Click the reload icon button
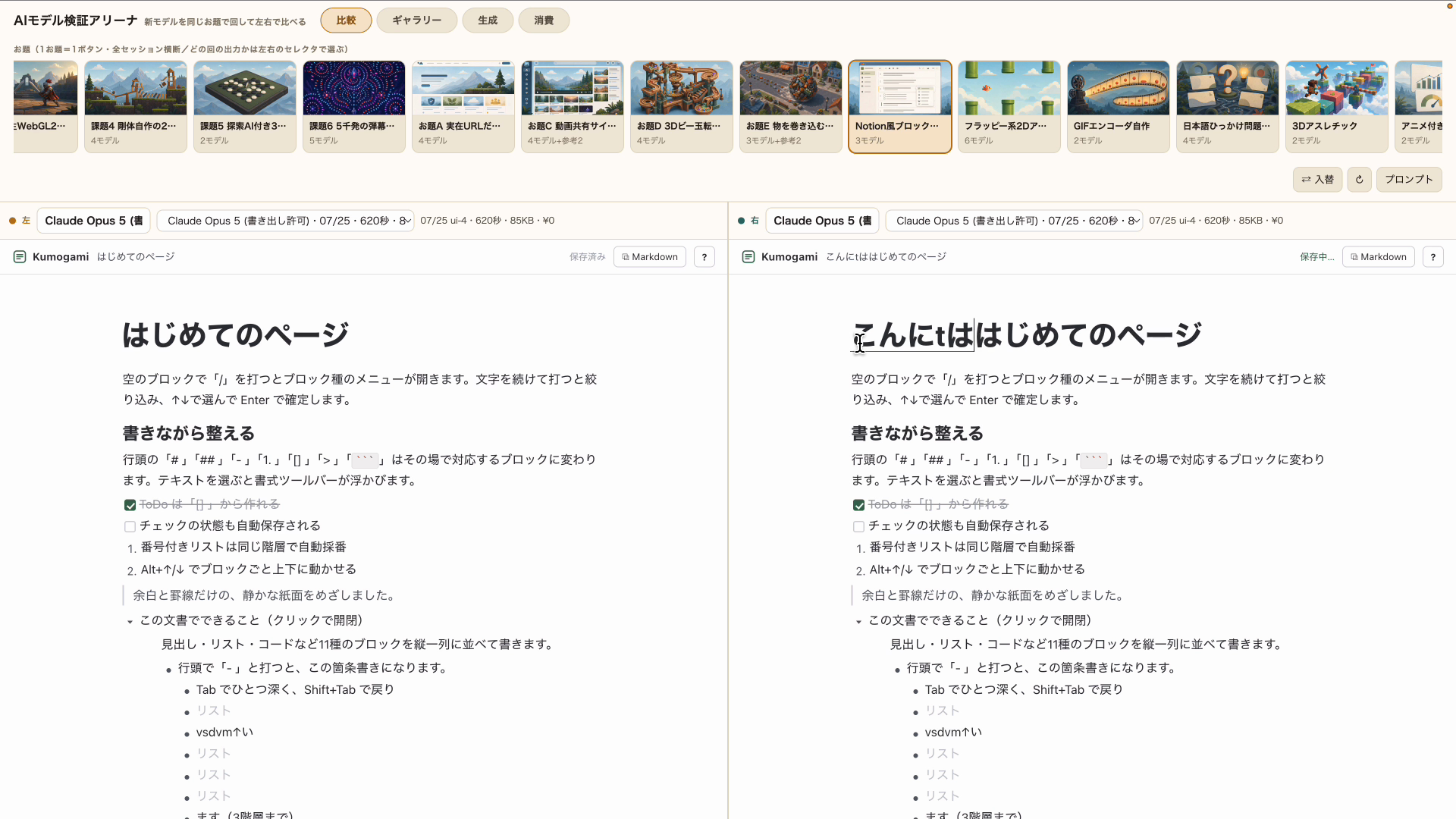 click(1359, 180)
